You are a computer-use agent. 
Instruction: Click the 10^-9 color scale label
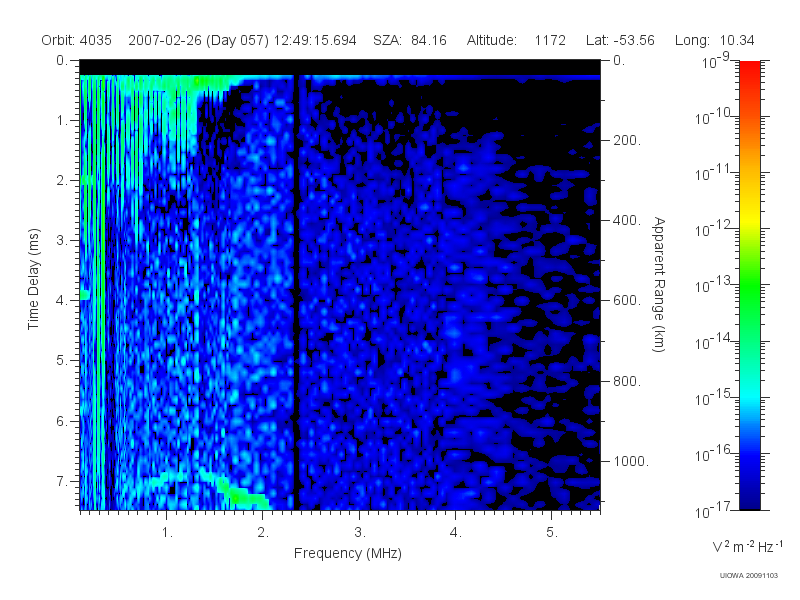coord(716,61)
